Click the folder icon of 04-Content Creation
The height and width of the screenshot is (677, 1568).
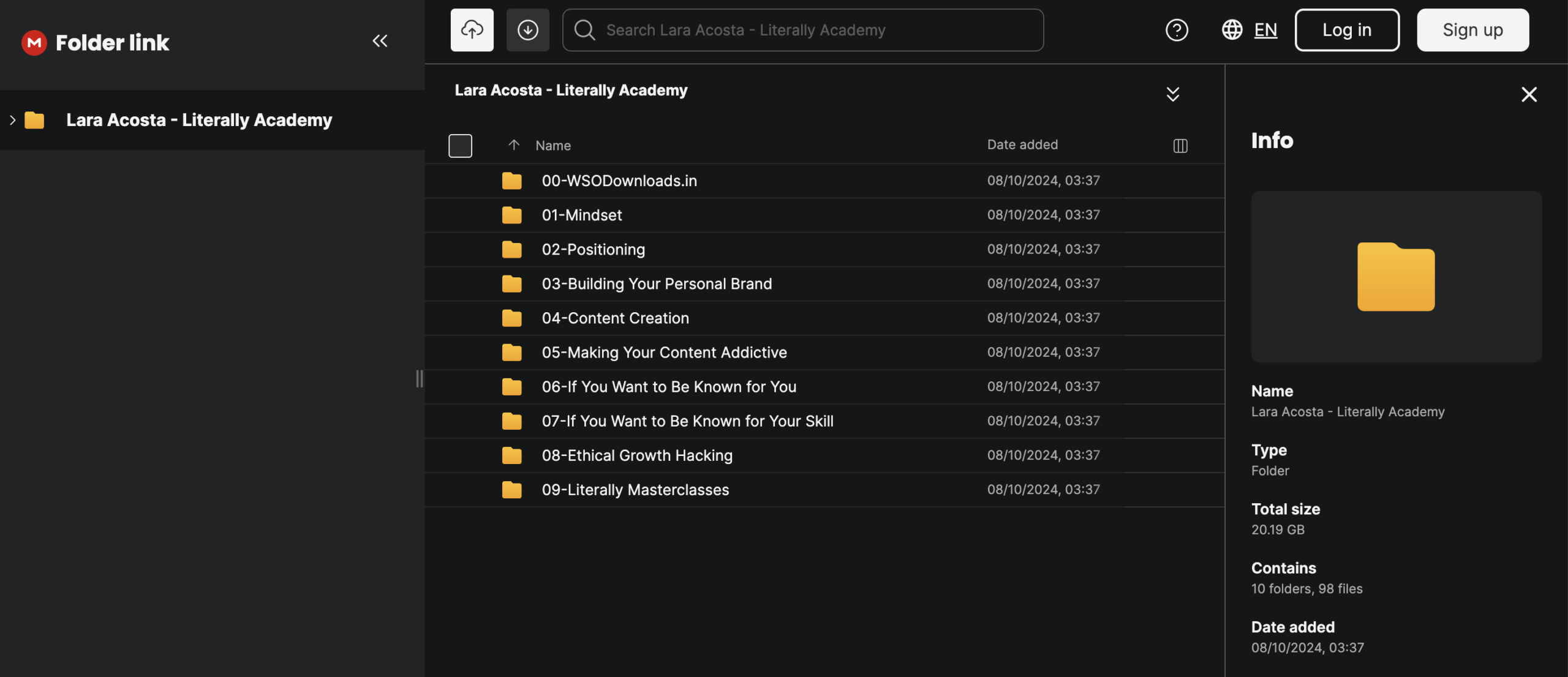[511, 318]
